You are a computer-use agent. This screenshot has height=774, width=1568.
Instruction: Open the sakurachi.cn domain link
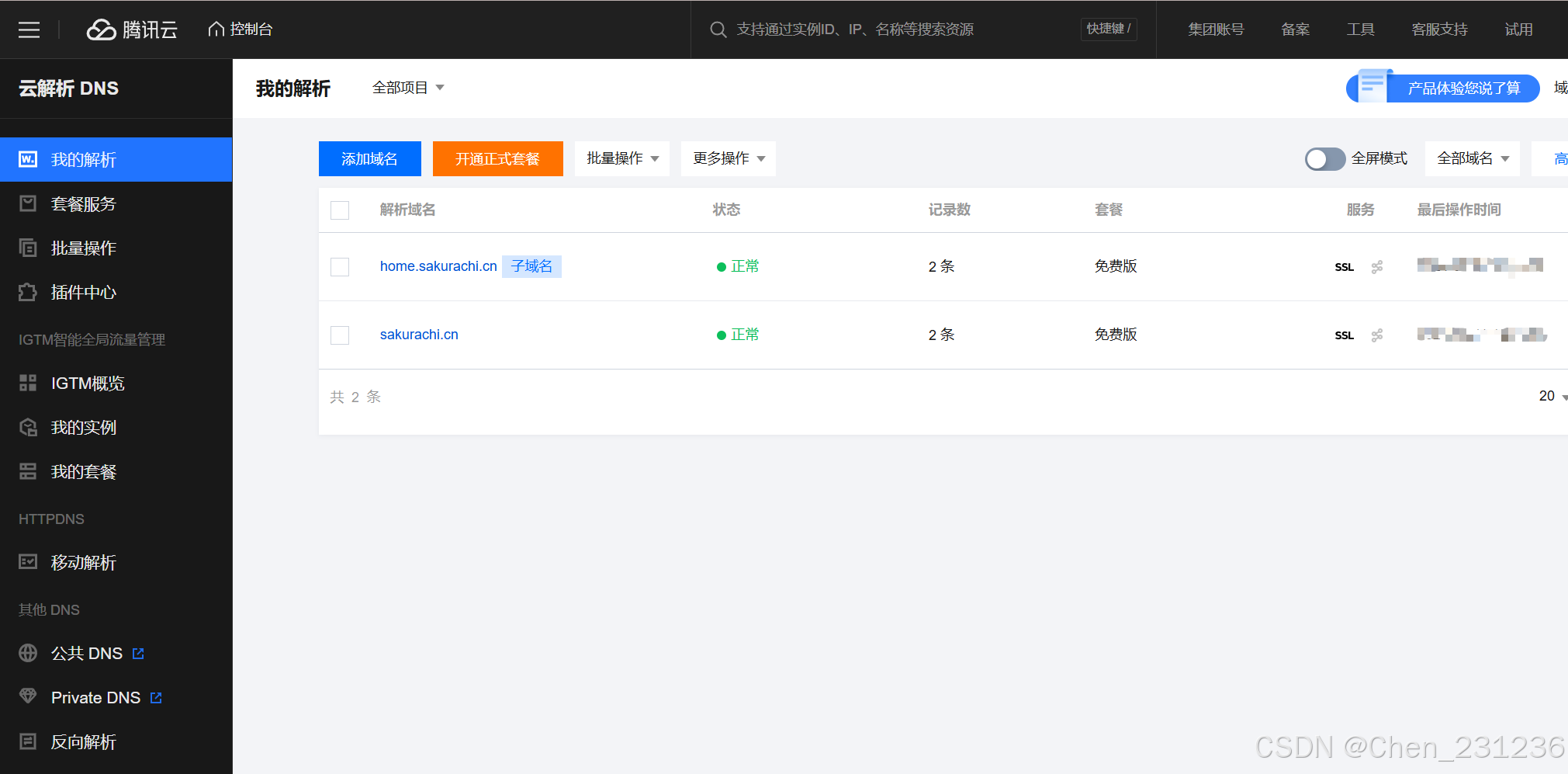pyautogui.click(x=419, y=335)
